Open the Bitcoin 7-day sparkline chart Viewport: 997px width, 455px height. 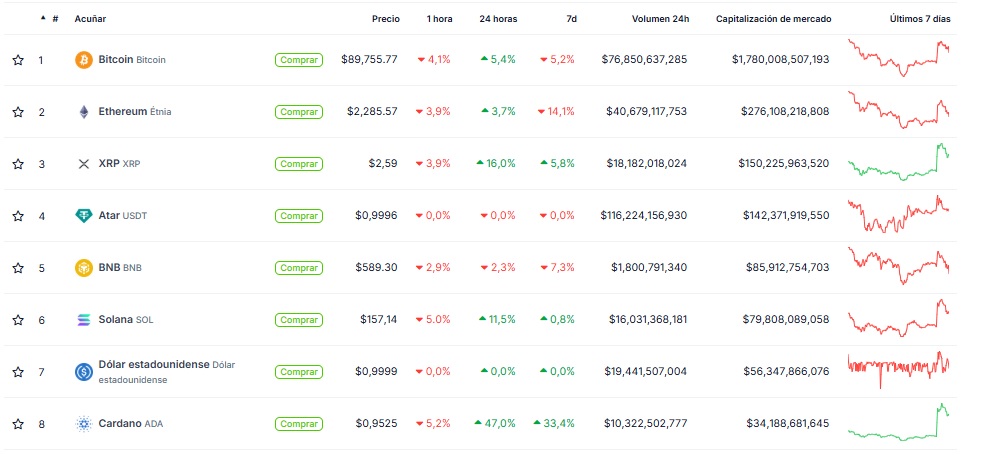click(x=898, y=58)
